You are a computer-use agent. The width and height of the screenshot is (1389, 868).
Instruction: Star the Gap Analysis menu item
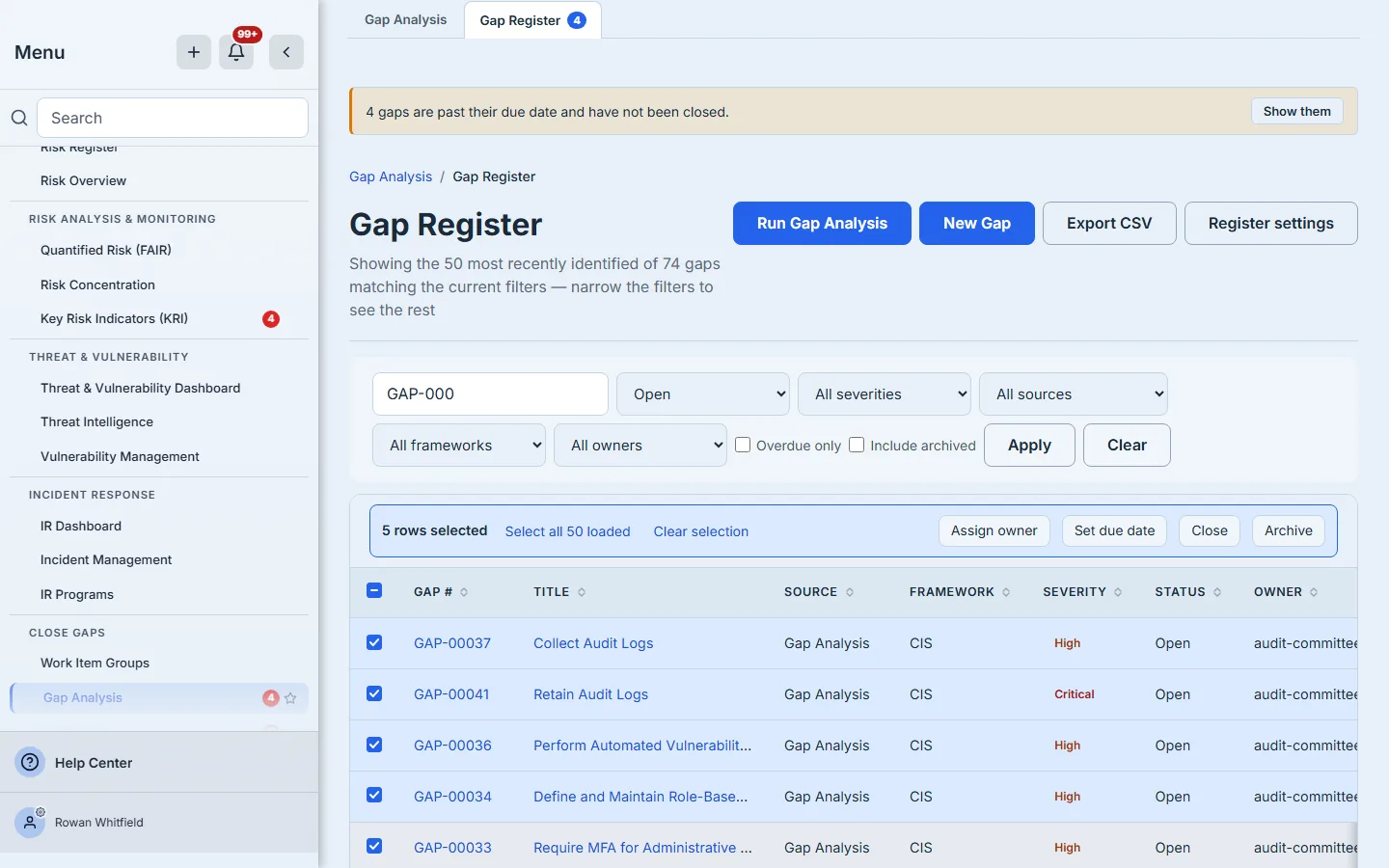[290, 698]
